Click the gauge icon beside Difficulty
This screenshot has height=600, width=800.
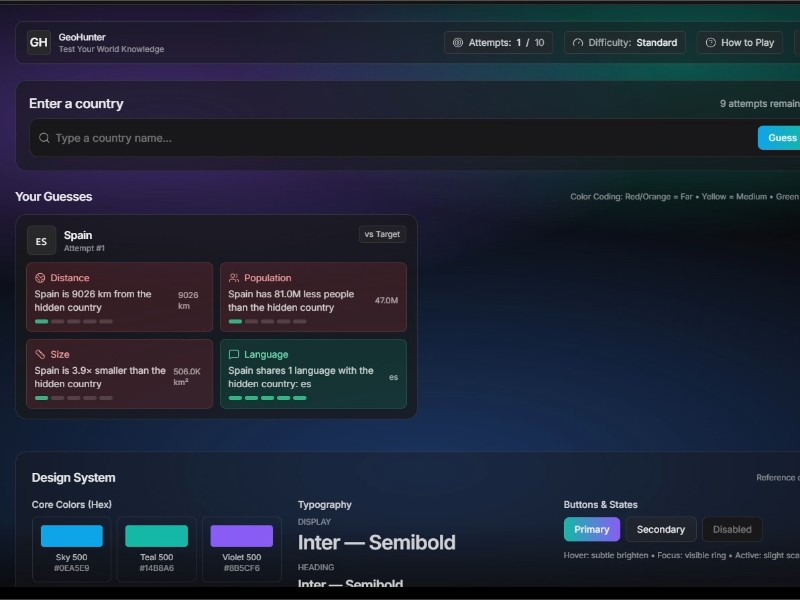[x=577, y=43]
